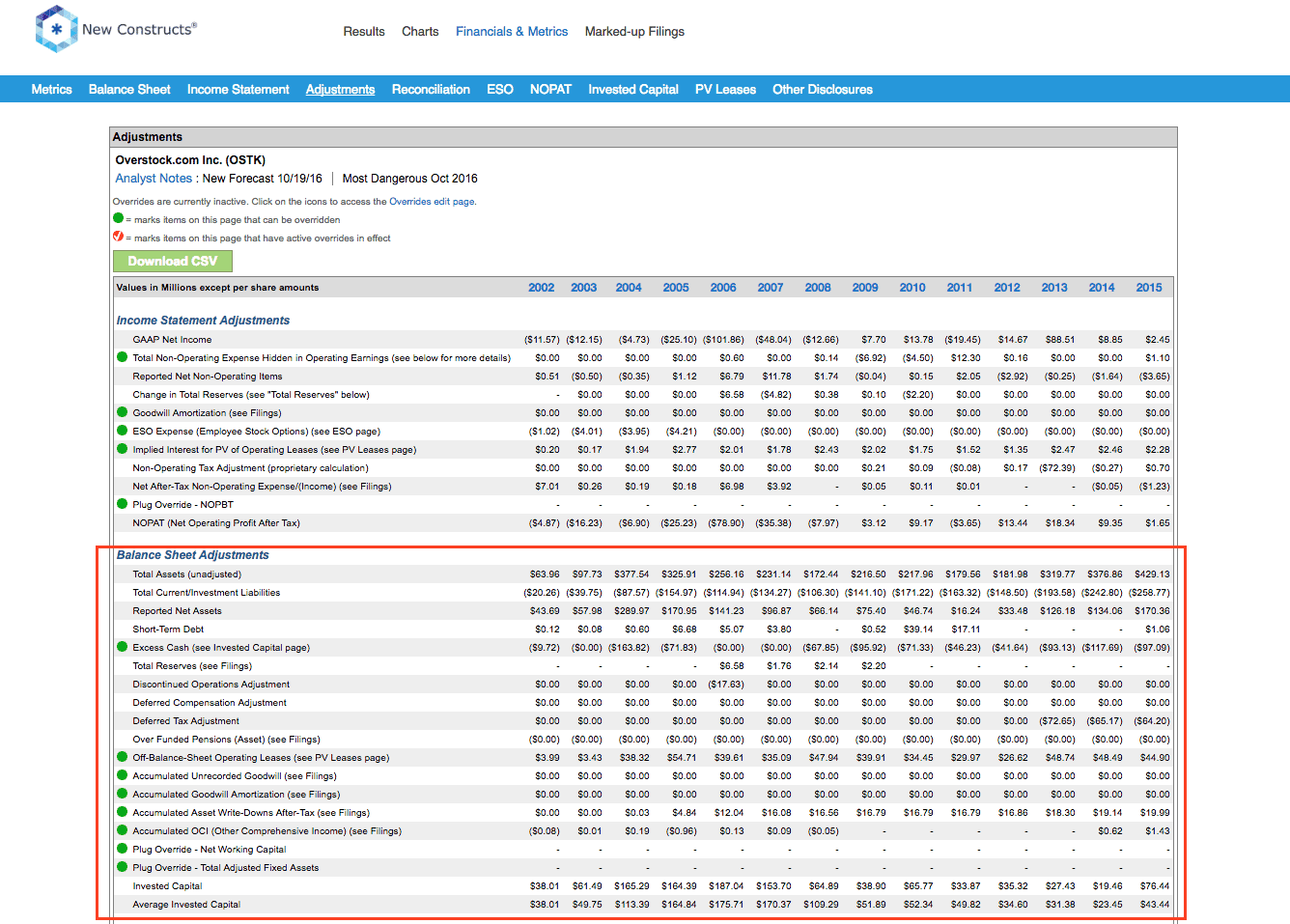Screen dimensions: 1290x924
Task: Click green override icon for Excess Cash row
Action: click(x=122, y=647)
